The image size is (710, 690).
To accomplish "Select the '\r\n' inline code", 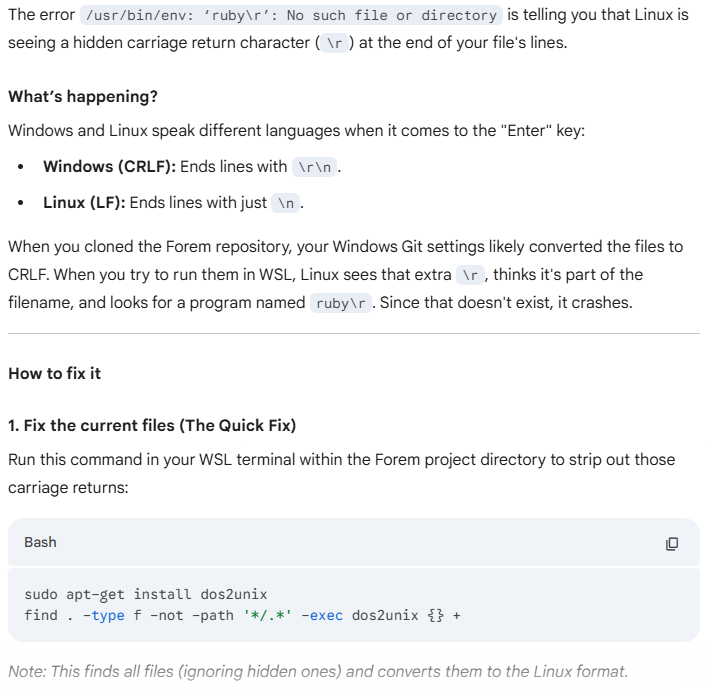I will (314, 167).
